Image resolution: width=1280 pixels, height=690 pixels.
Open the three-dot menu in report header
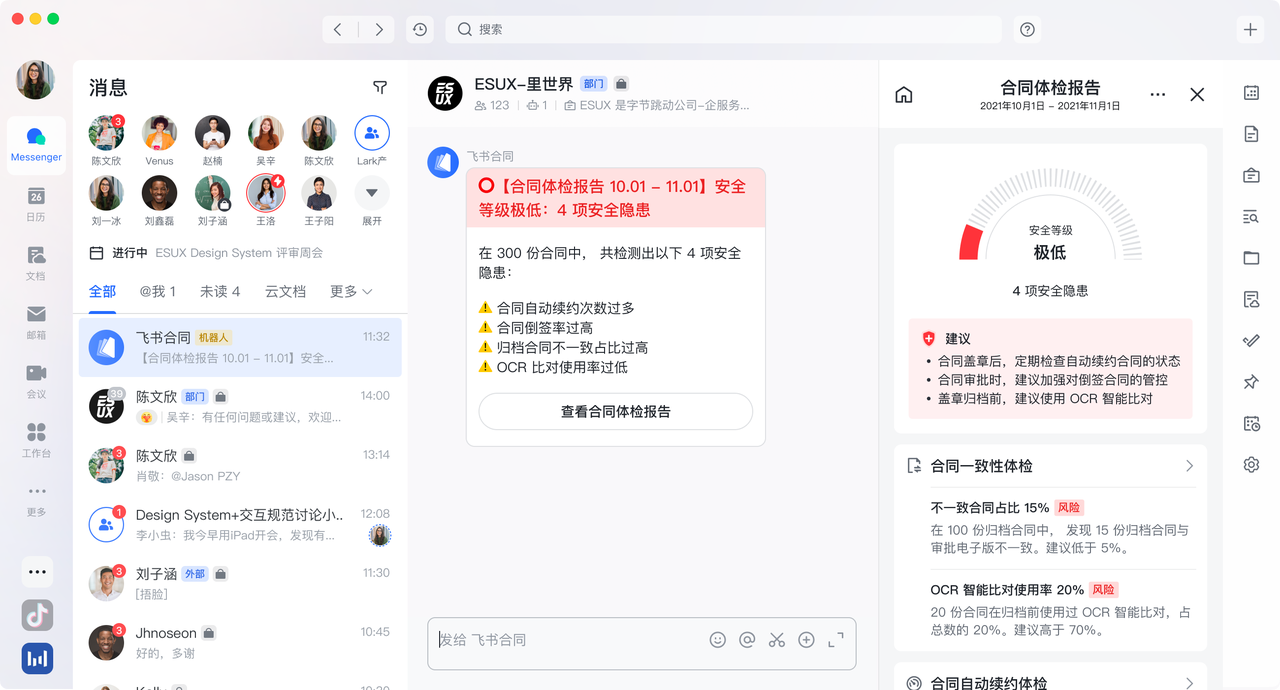point(1158,95)
